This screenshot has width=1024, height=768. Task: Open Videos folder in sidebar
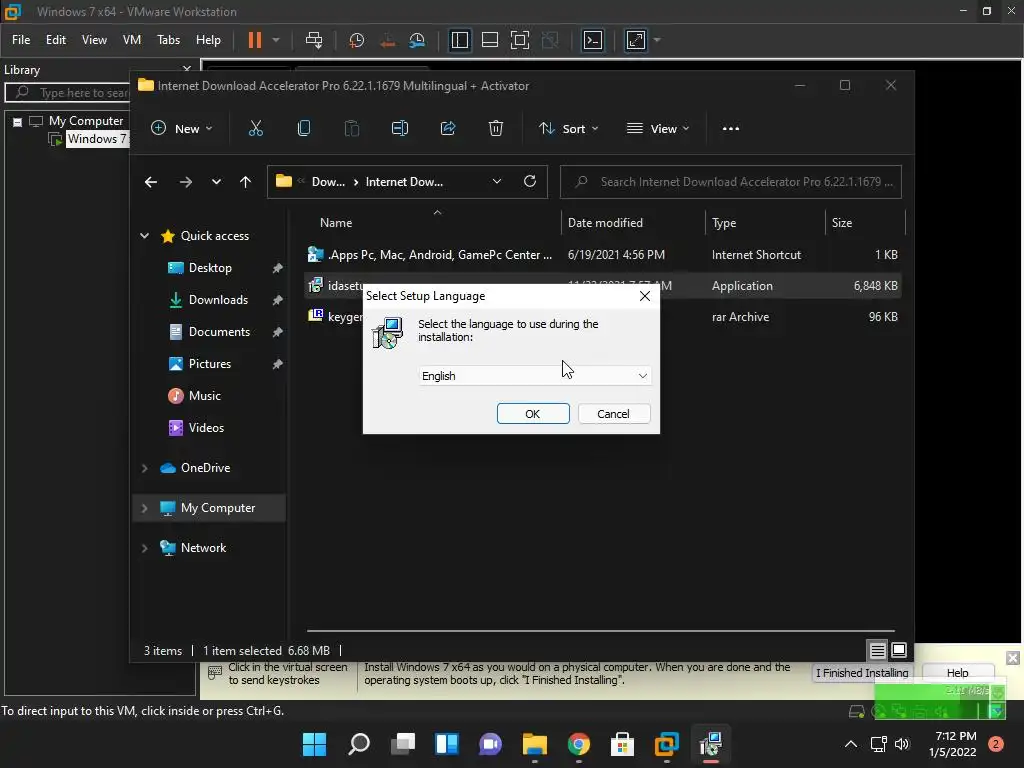tap(206, 428)
